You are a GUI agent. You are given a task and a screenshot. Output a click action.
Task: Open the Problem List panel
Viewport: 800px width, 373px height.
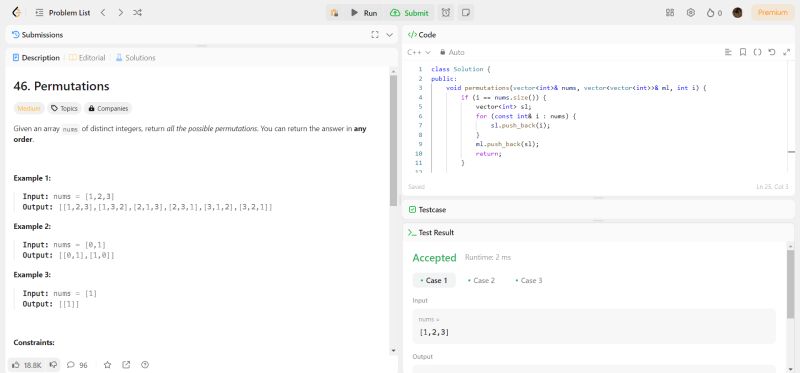point(63,13)
